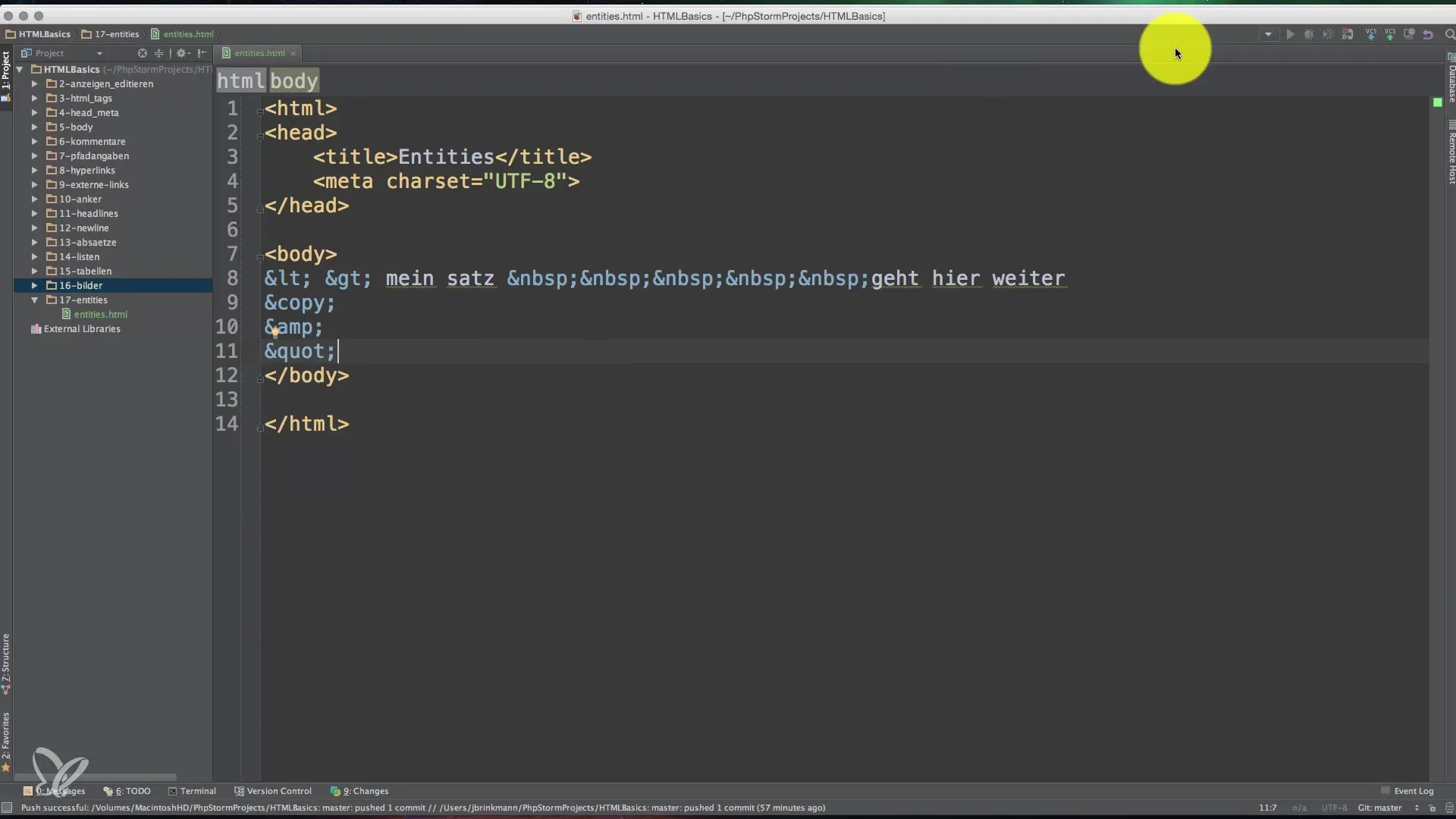Select External Libraries node
Image resolution: width=1456 pixels, height=819 pixels.
pyautogui.click(x=75, y=329)
